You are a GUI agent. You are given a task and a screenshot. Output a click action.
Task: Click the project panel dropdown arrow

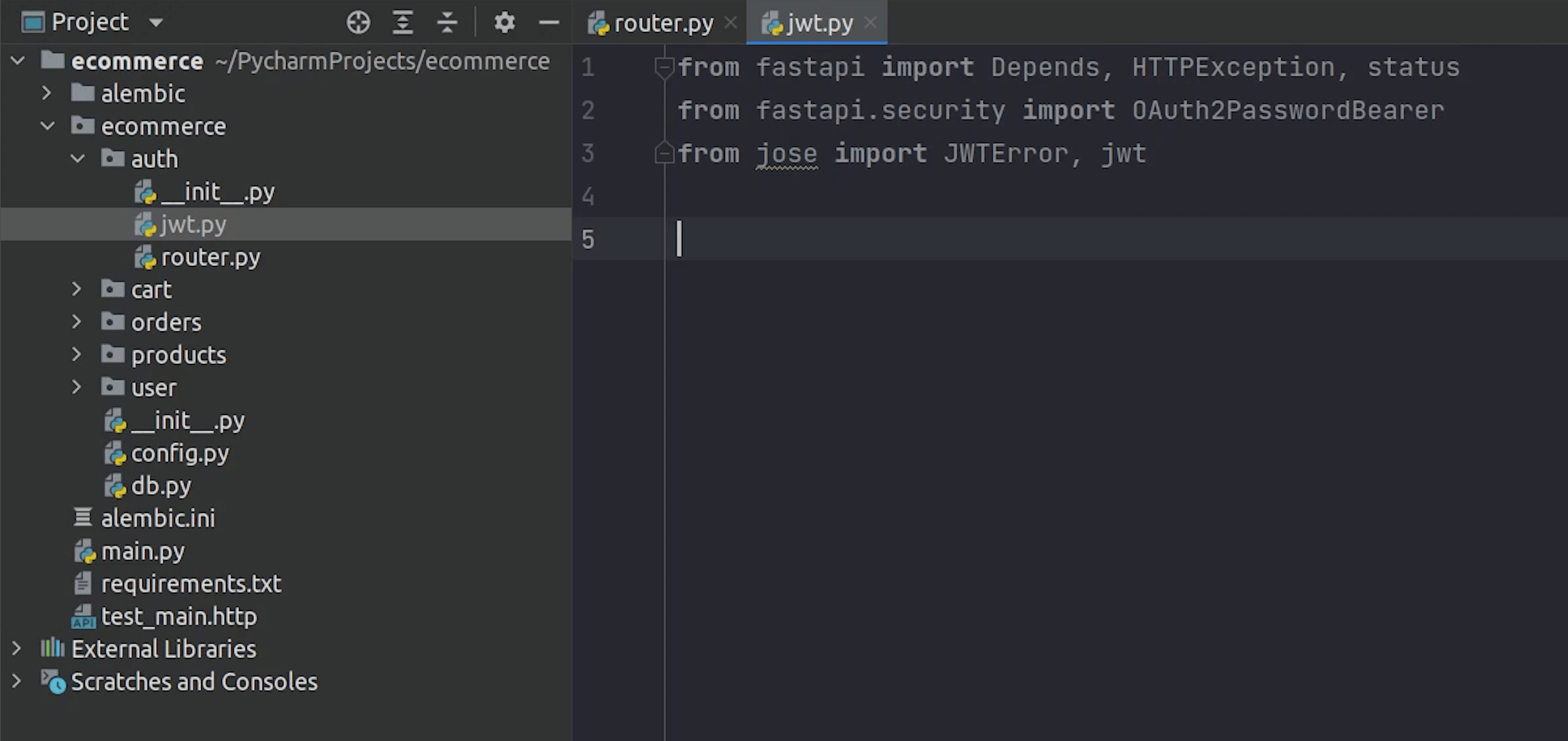coord(158,21)
